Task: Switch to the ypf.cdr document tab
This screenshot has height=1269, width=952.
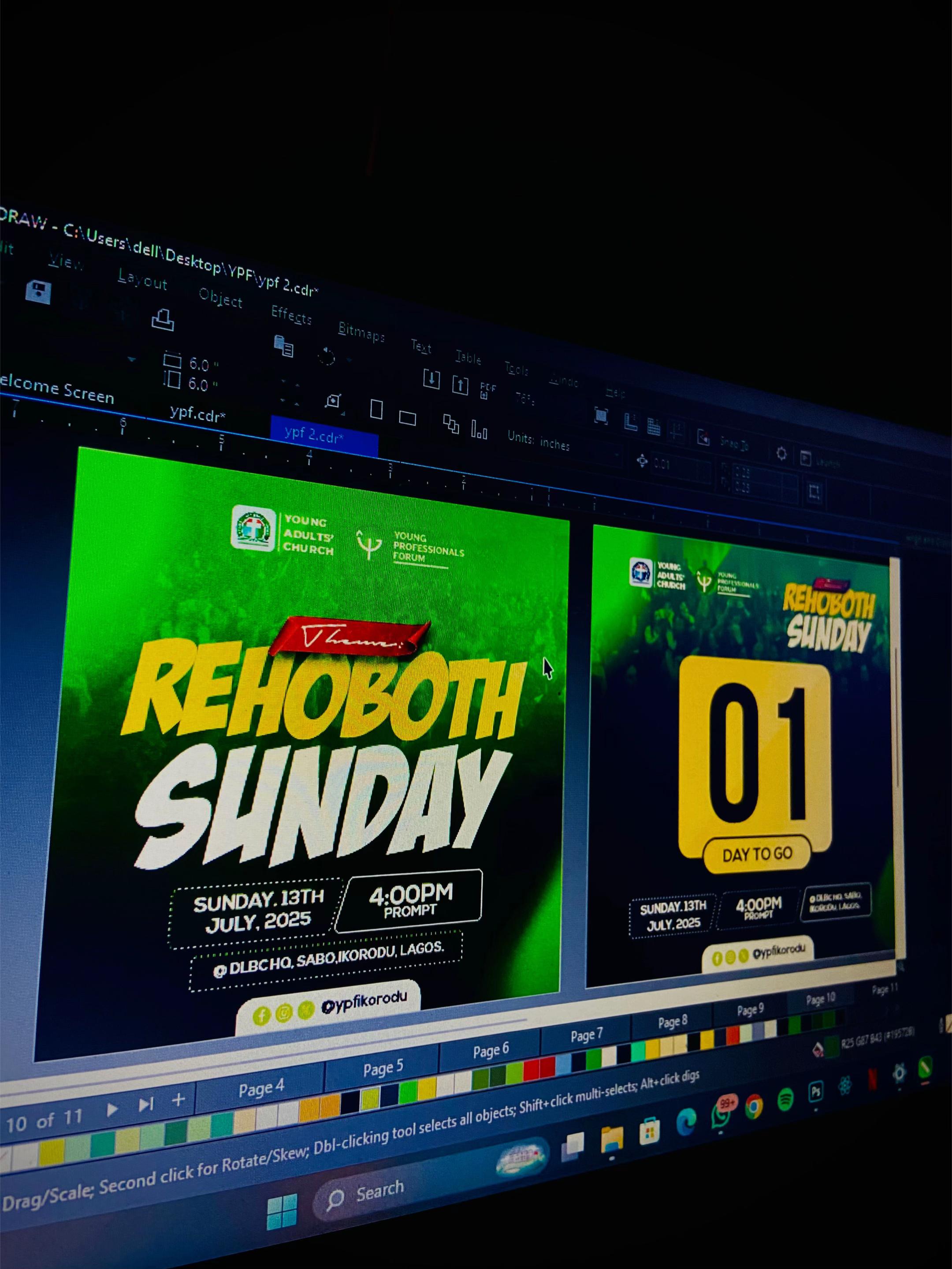Action: pos(197,414)
